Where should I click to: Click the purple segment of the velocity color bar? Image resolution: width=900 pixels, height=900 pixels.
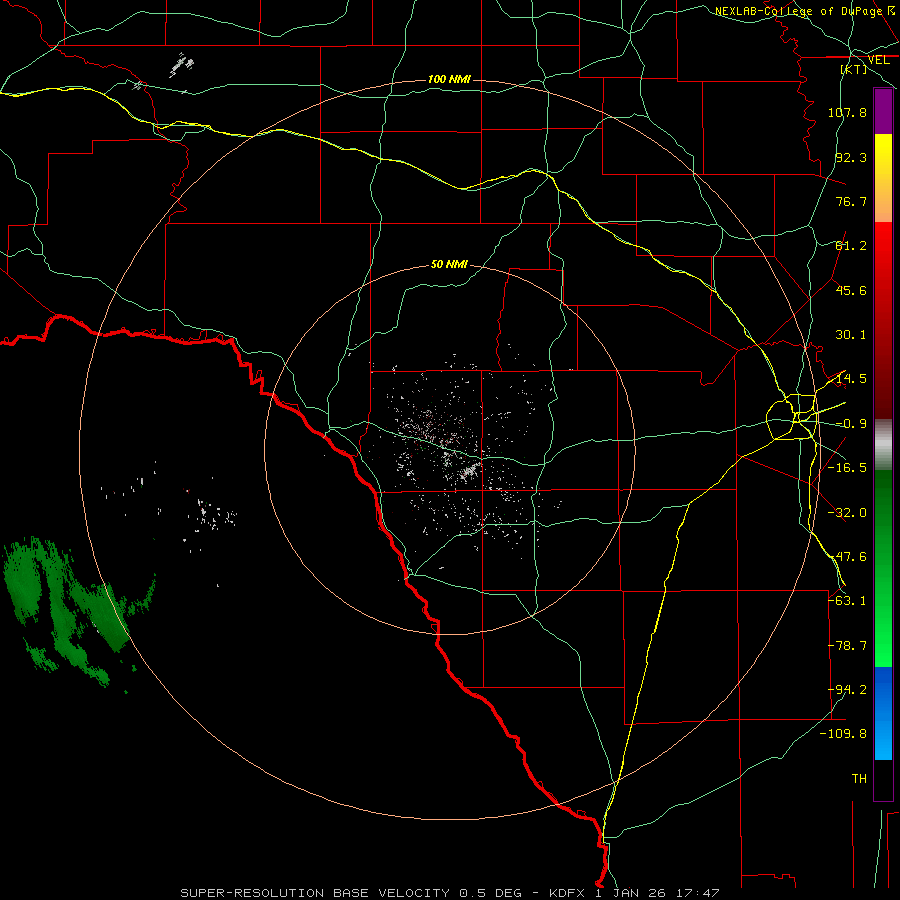coord(883,111)
